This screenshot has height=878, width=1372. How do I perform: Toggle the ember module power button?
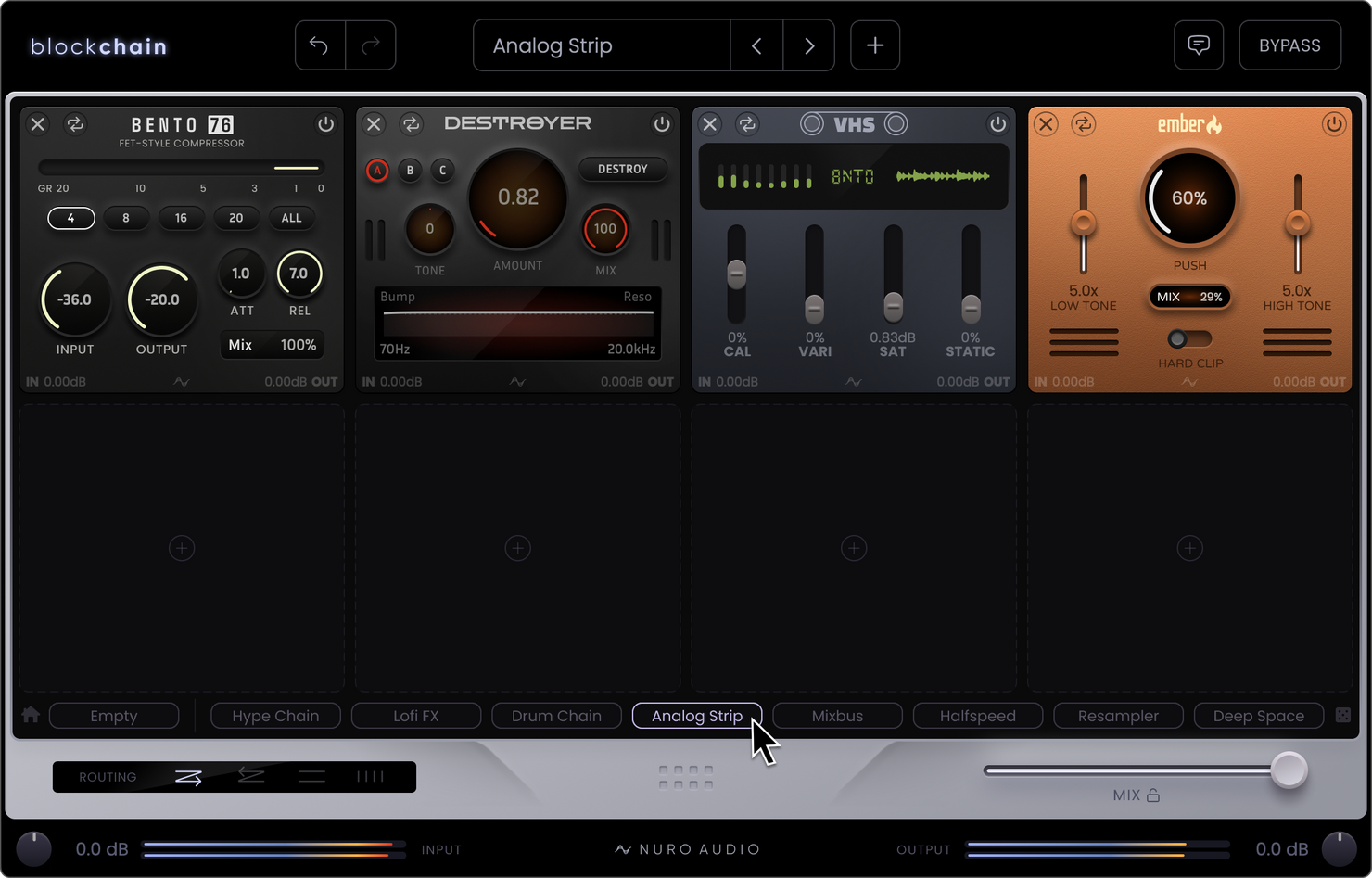pyautogui.click(x=1333, y=123)
